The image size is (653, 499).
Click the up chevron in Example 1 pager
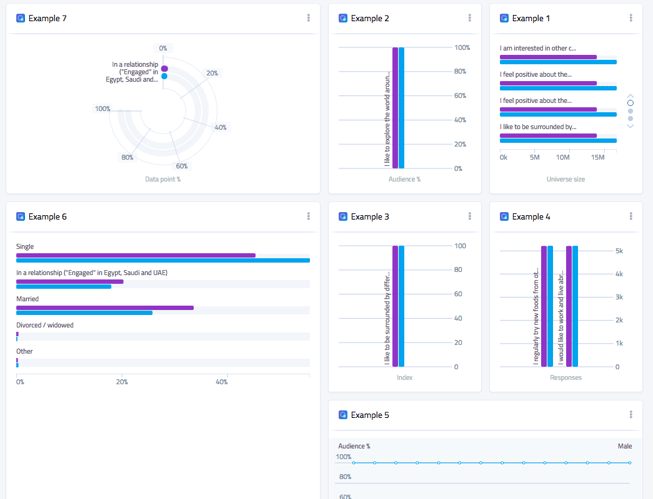tap(630, 95)
